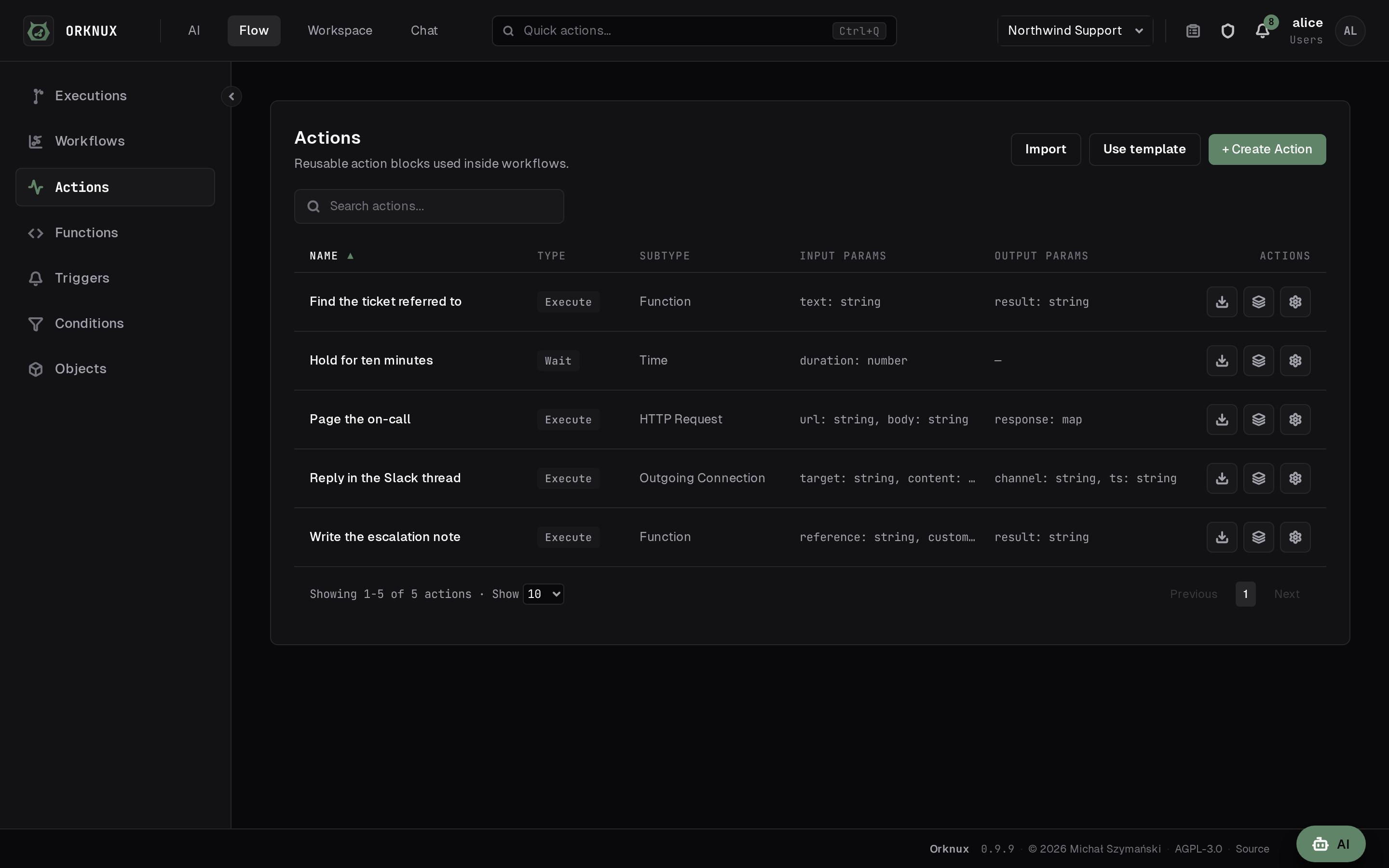
Task: Click the Reply in the Slack thread name
Action: [384, 478]
